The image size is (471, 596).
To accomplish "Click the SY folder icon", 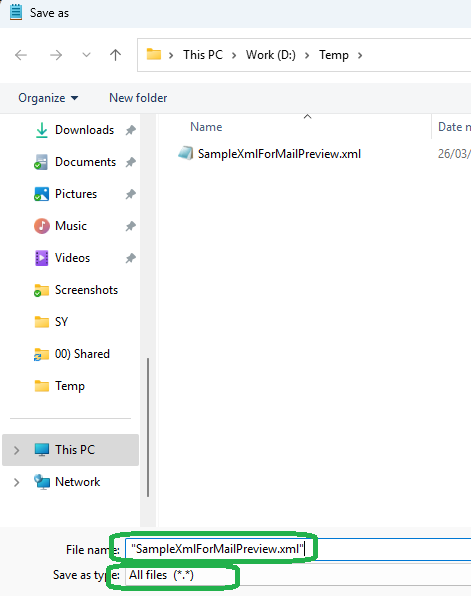I will (x=41, y=322).
